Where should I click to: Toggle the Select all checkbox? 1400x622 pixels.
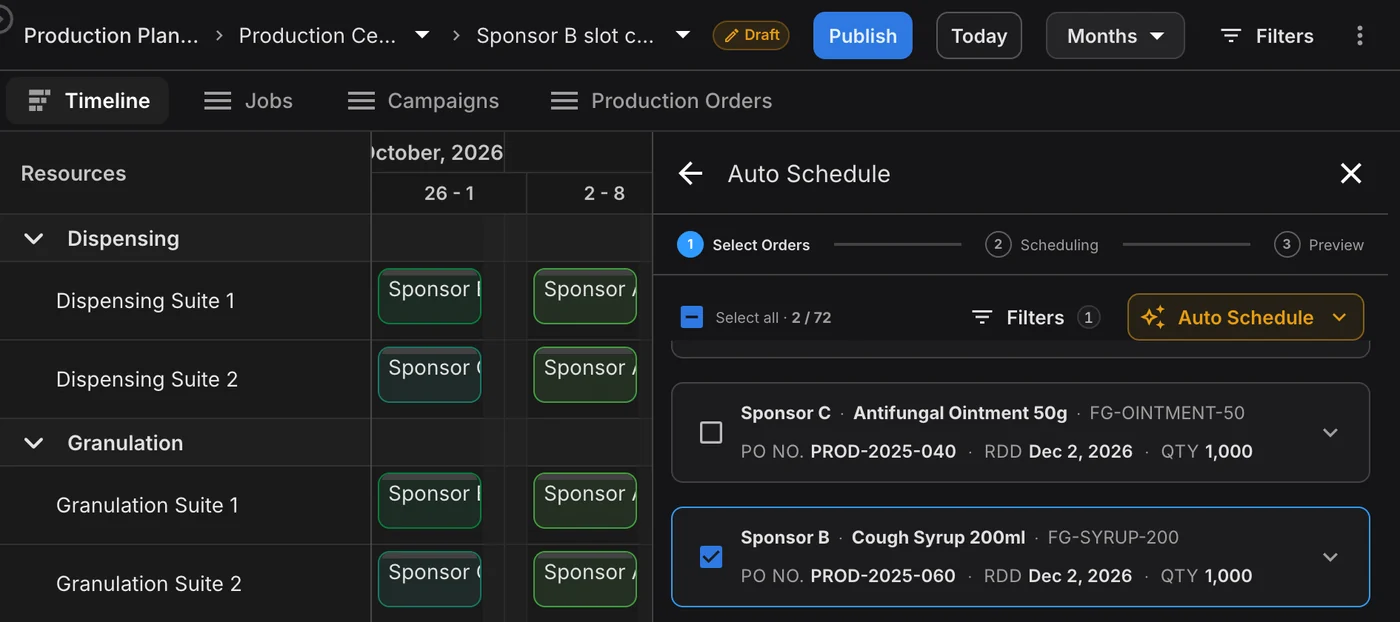point(692,317)
